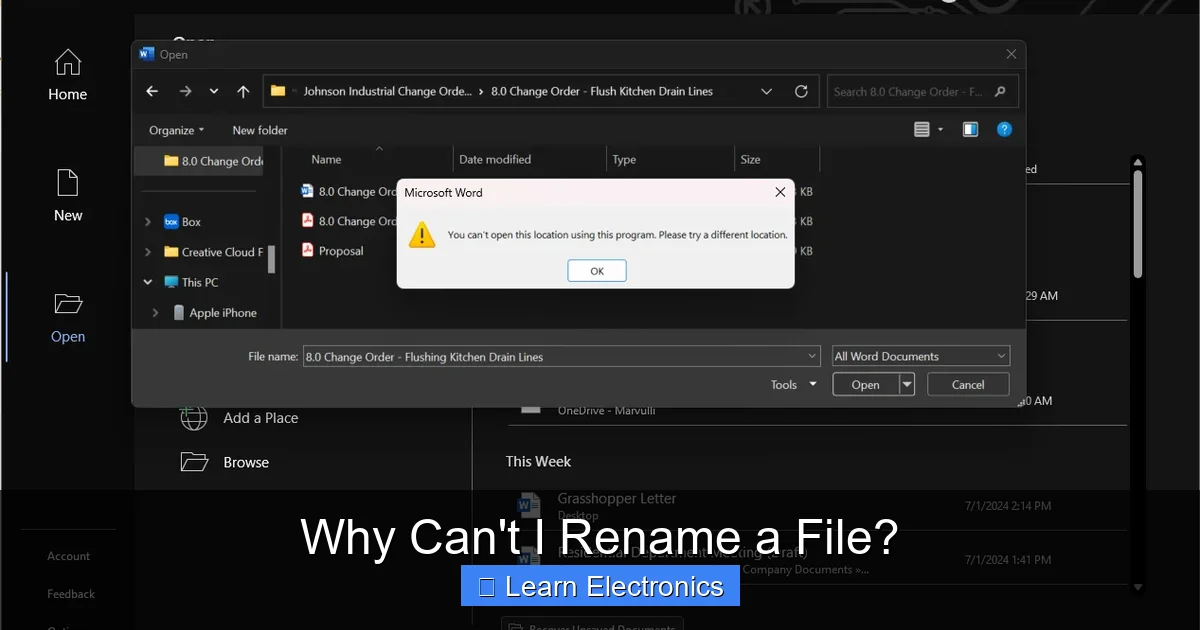Select the Word icon of 8.0 Change Order
The height and width of the screenshot is (630, 1200).
click(x=306, y=190)
